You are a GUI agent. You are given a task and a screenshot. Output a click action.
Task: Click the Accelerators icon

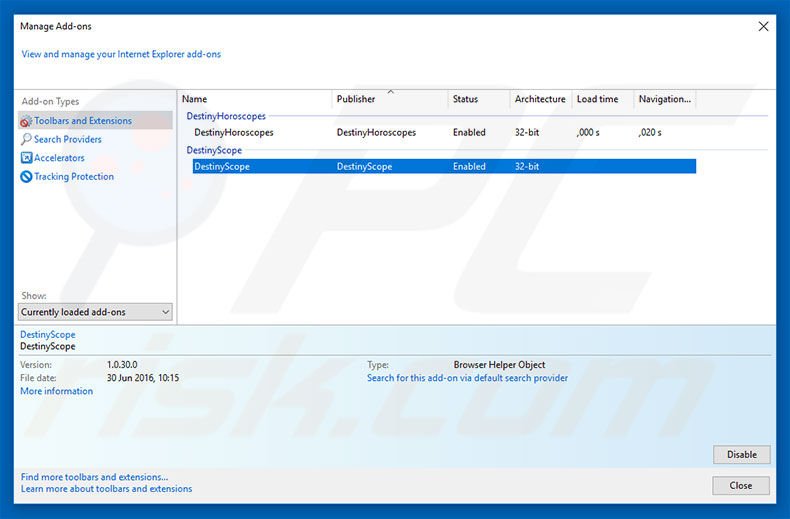coord(26,158)
